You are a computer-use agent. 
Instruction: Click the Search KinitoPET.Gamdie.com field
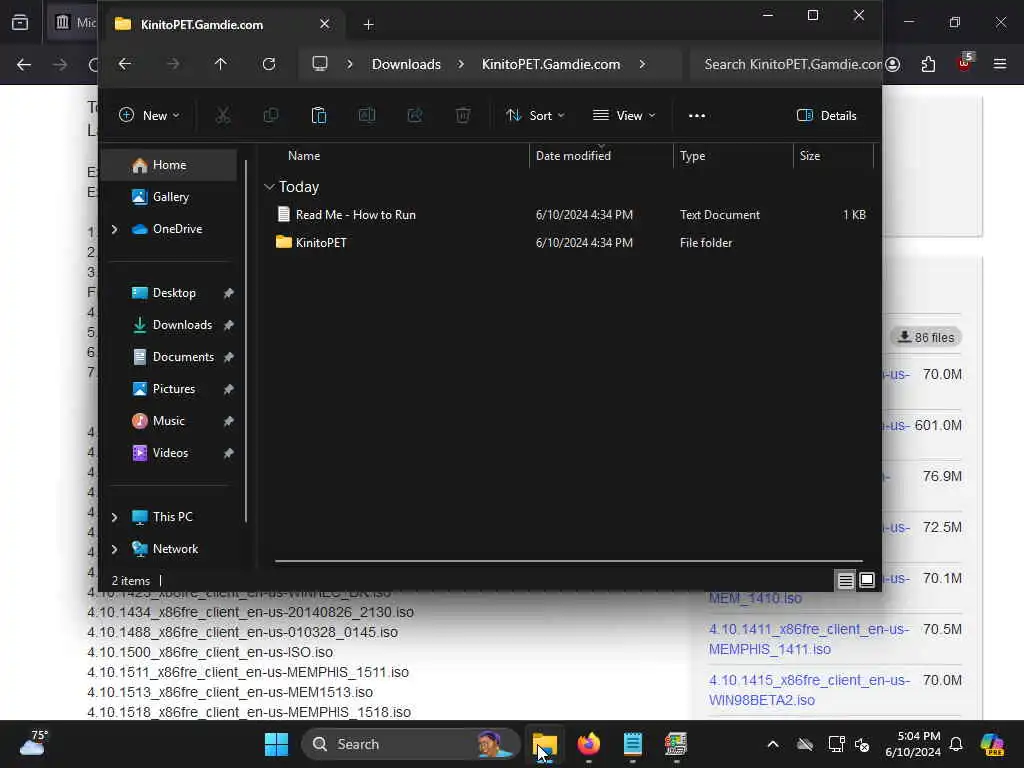[x=786, y=64]
